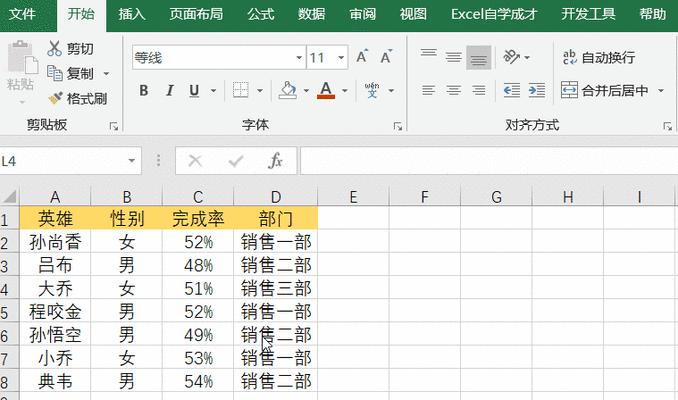Click the formula Enter checkmark icon
This screenshot has width=678, height=400.
pos(236,161)
